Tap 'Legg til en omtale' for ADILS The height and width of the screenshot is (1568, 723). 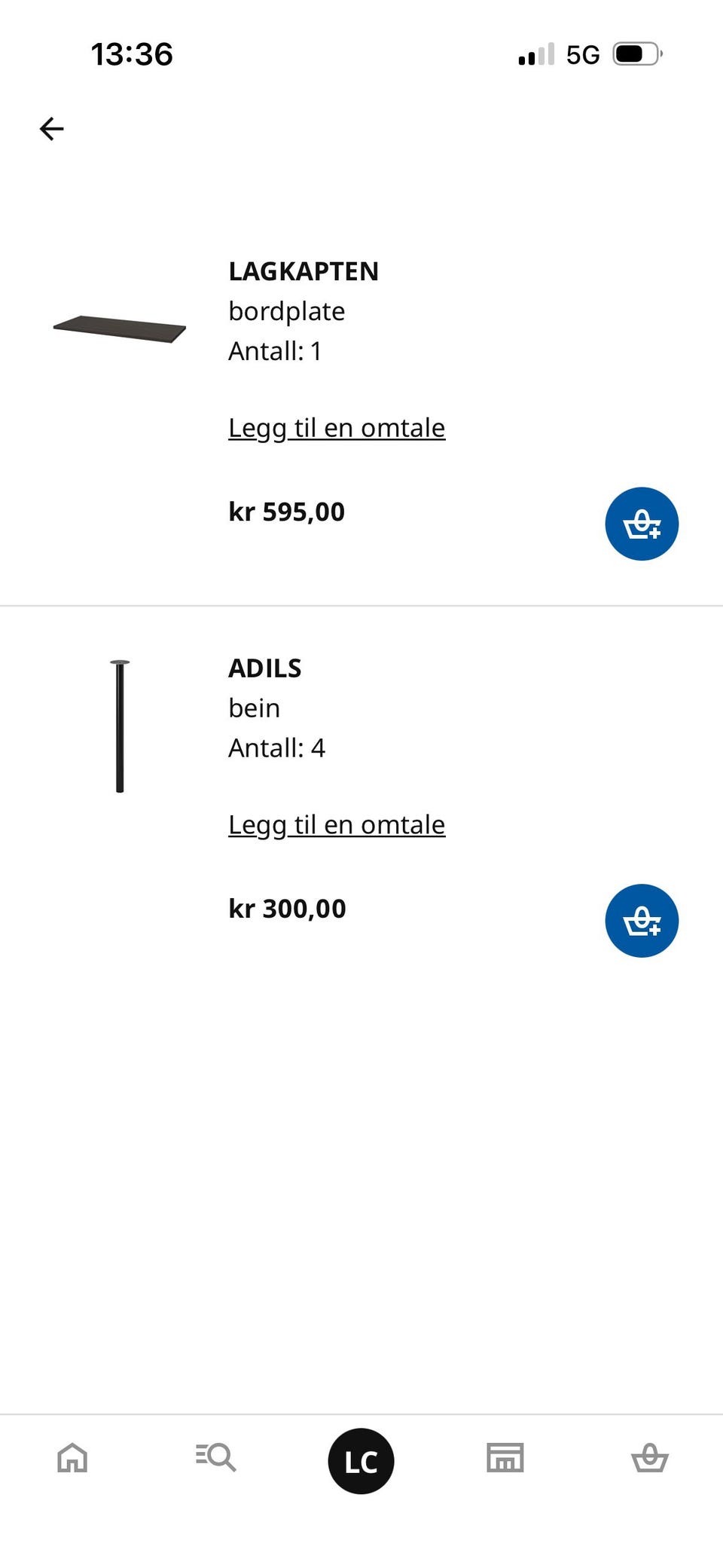337,825
